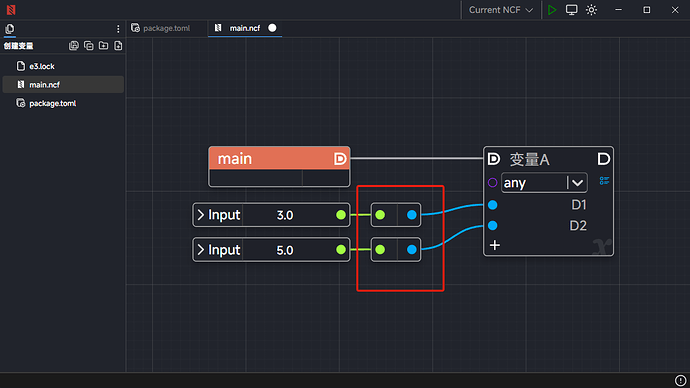Switch to the main.ncf tab
The width and height of the screenshot is (690, 388).
245,28
